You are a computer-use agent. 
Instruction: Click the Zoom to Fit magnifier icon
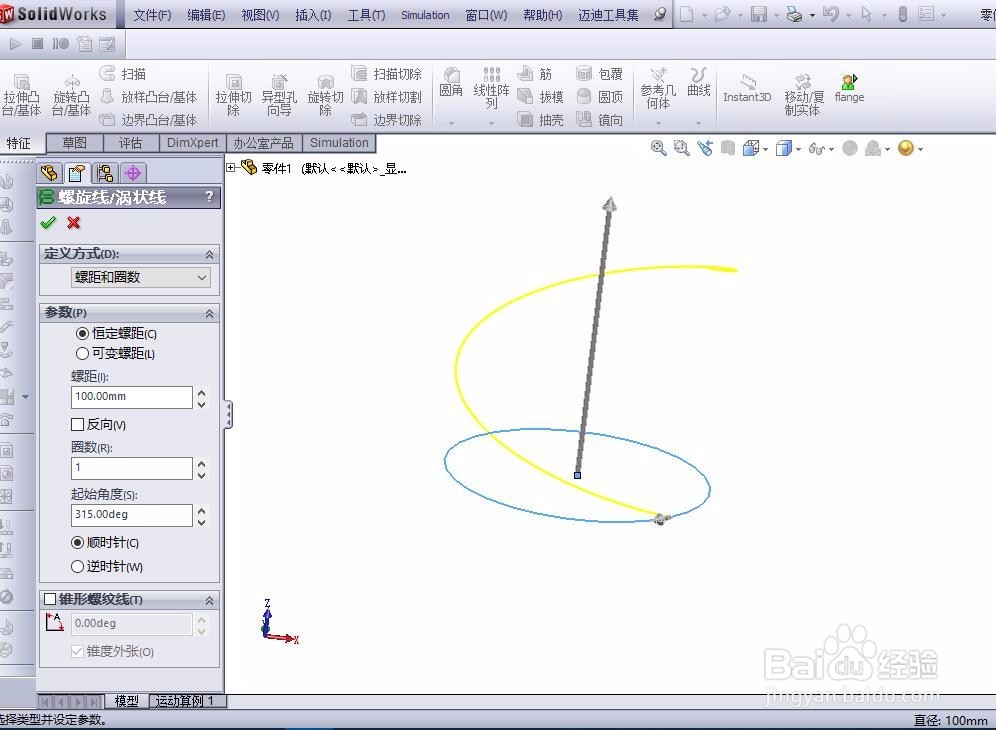660,147
